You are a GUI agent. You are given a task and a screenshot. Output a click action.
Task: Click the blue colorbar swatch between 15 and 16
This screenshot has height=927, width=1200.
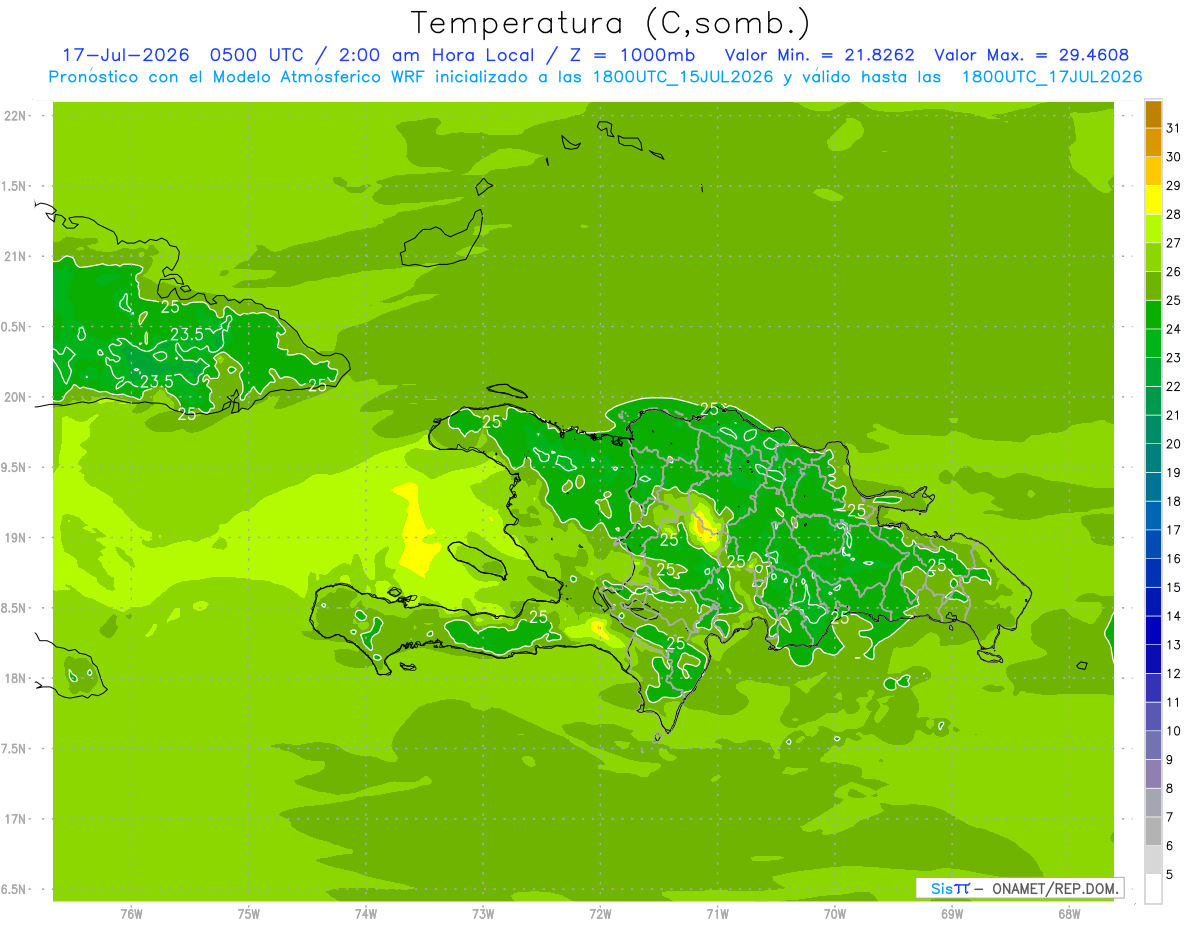click(x=1153, y=573)
